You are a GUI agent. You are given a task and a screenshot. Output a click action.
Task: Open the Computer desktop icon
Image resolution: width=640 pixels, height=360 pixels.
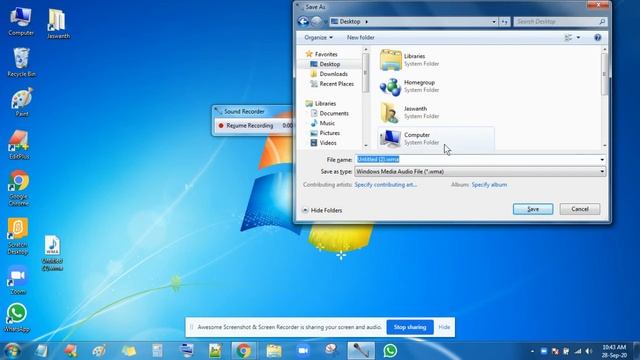20,22
